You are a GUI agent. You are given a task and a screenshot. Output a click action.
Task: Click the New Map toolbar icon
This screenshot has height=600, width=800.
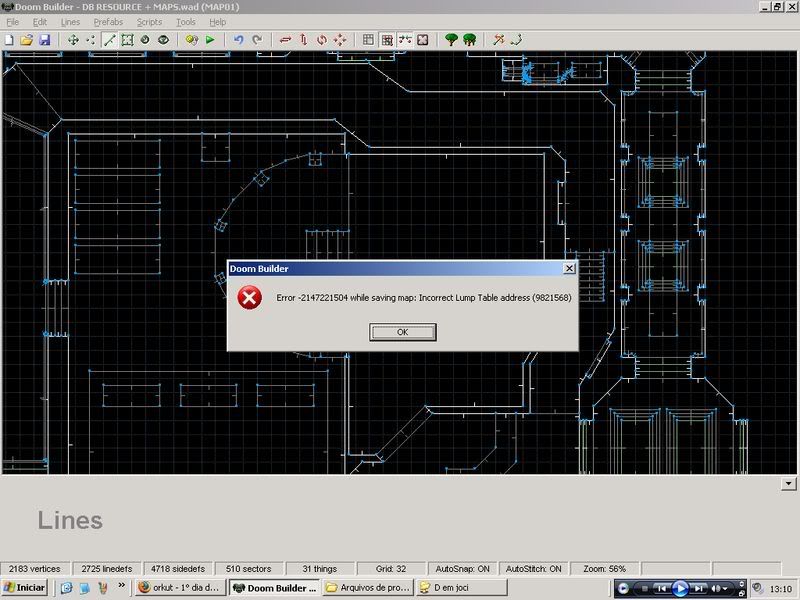point(9,40)
